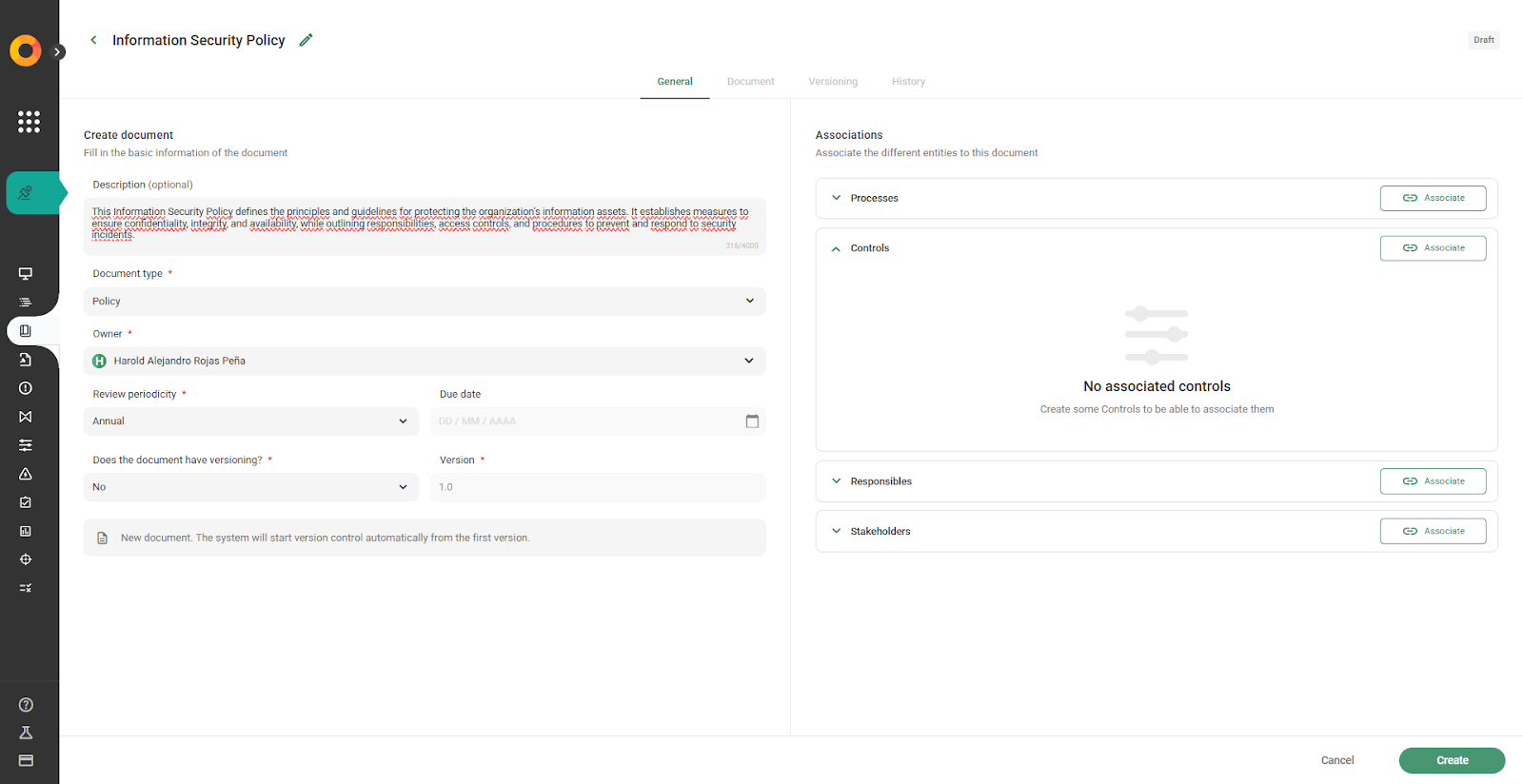
Task: Open the Owner dropdown
Action: tap(424, 362)
